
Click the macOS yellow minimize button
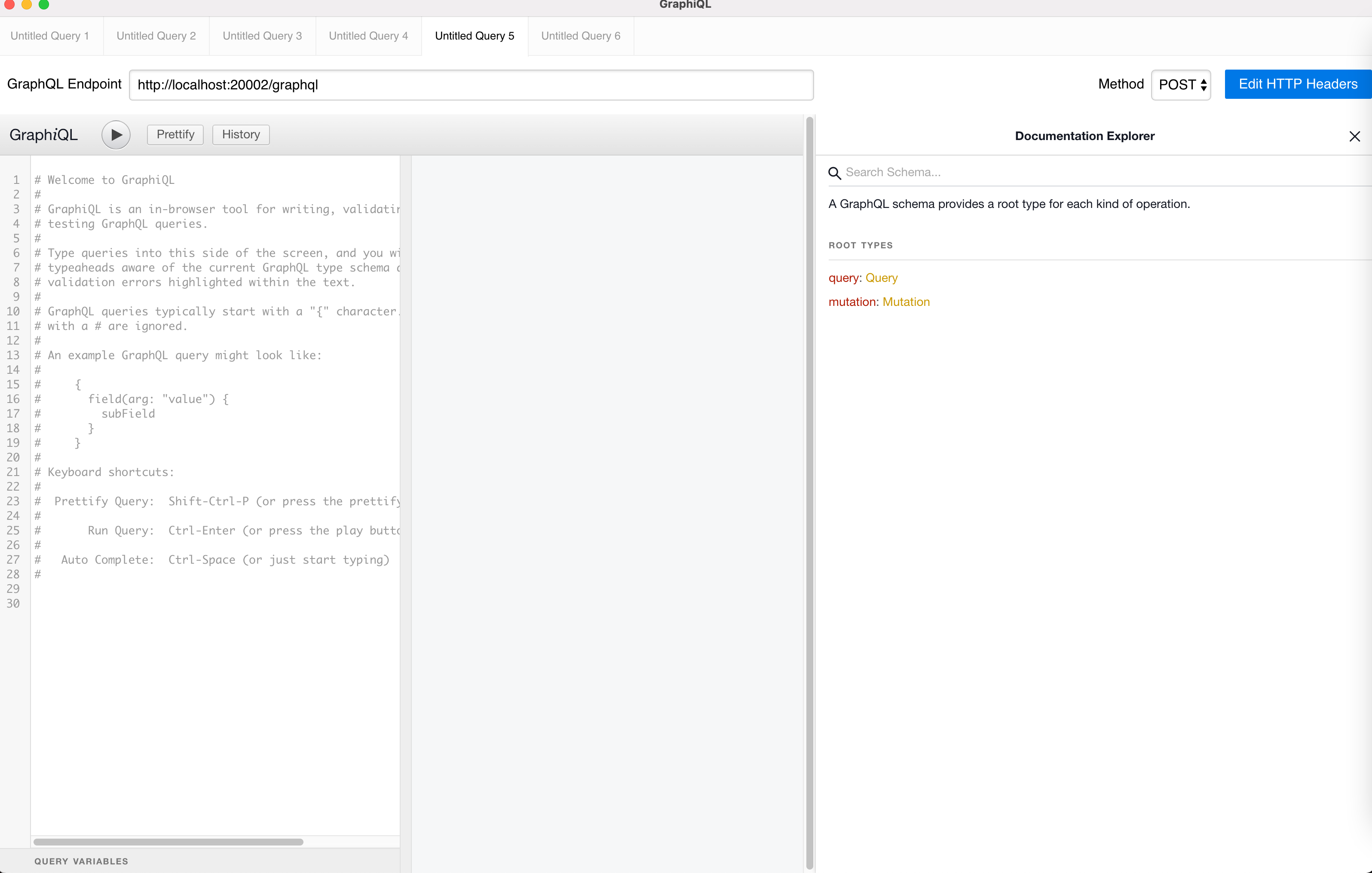pos(27,5)
